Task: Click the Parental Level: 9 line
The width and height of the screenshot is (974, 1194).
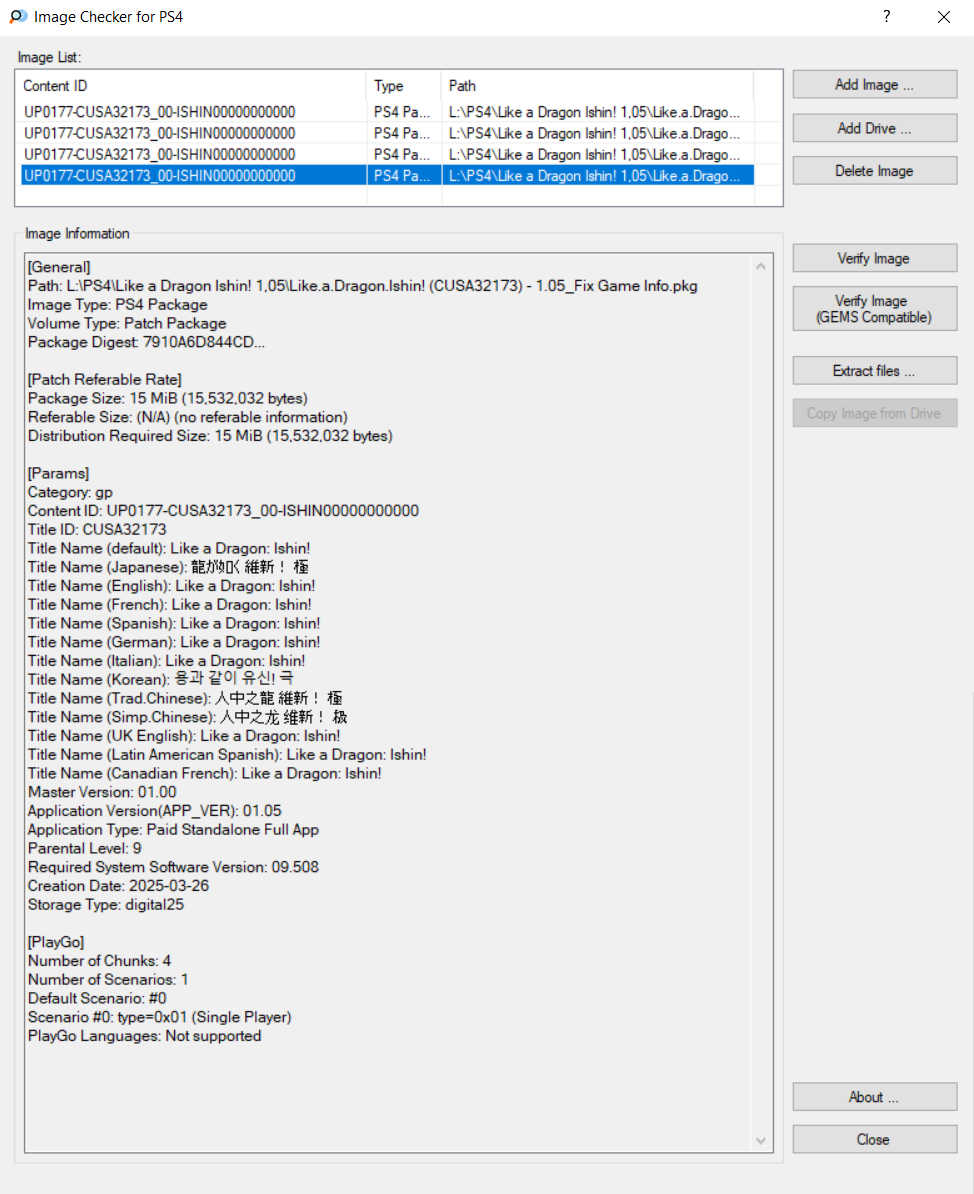Action: [x=85, y=848]
